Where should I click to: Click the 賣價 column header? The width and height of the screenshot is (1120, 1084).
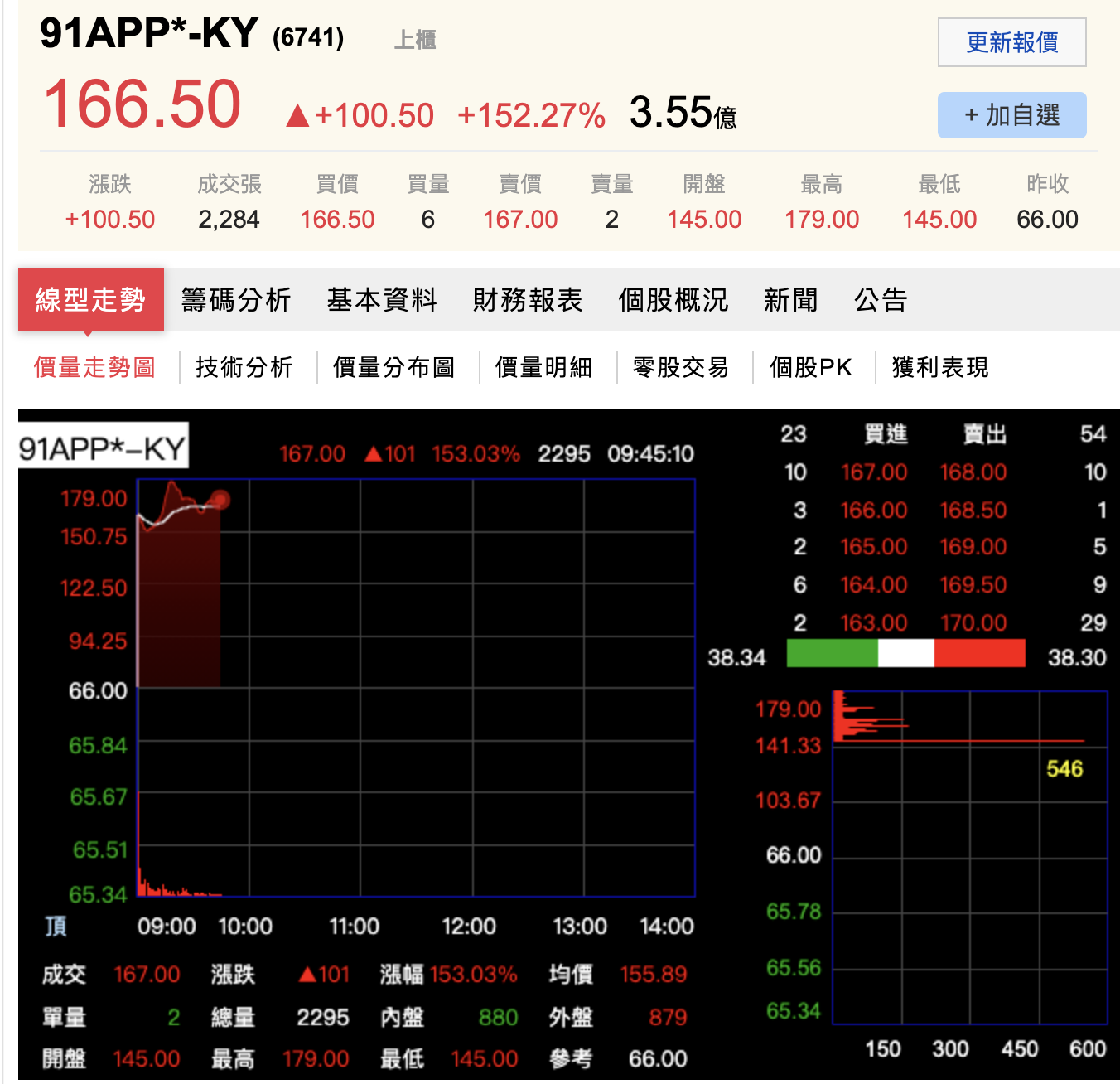tap(520, 184)
